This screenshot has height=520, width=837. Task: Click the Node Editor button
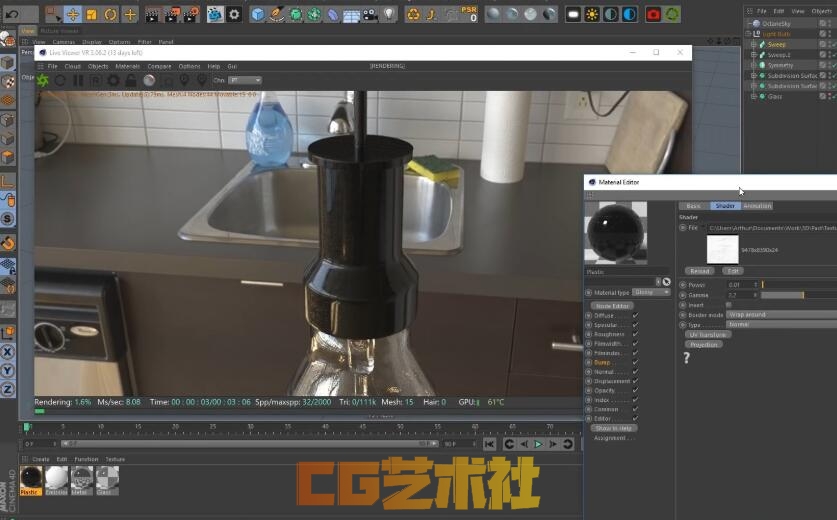(x=612, y=306)
